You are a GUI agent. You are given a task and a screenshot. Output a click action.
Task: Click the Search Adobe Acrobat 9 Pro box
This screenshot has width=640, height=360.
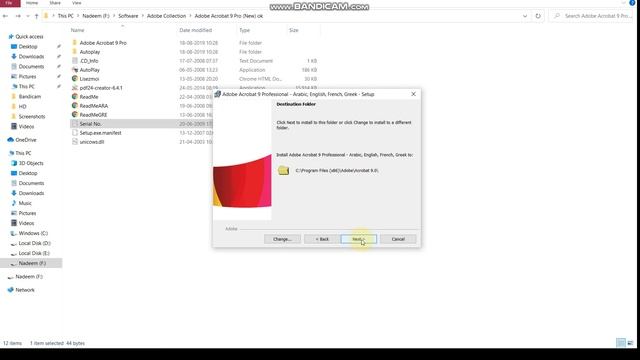pyautogui.click(x=591, y=16)
